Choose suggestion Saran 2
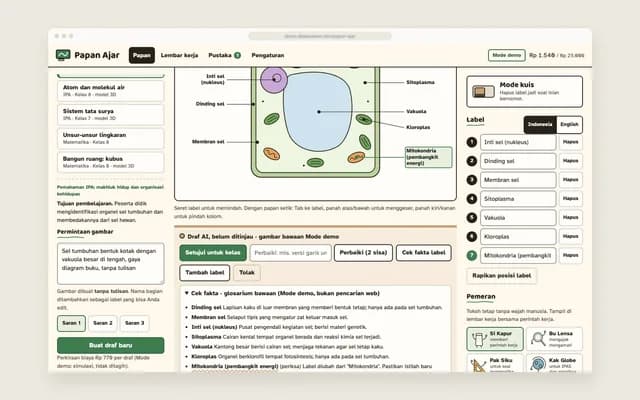The image size is (640, 400). click(x=103, y=323)
